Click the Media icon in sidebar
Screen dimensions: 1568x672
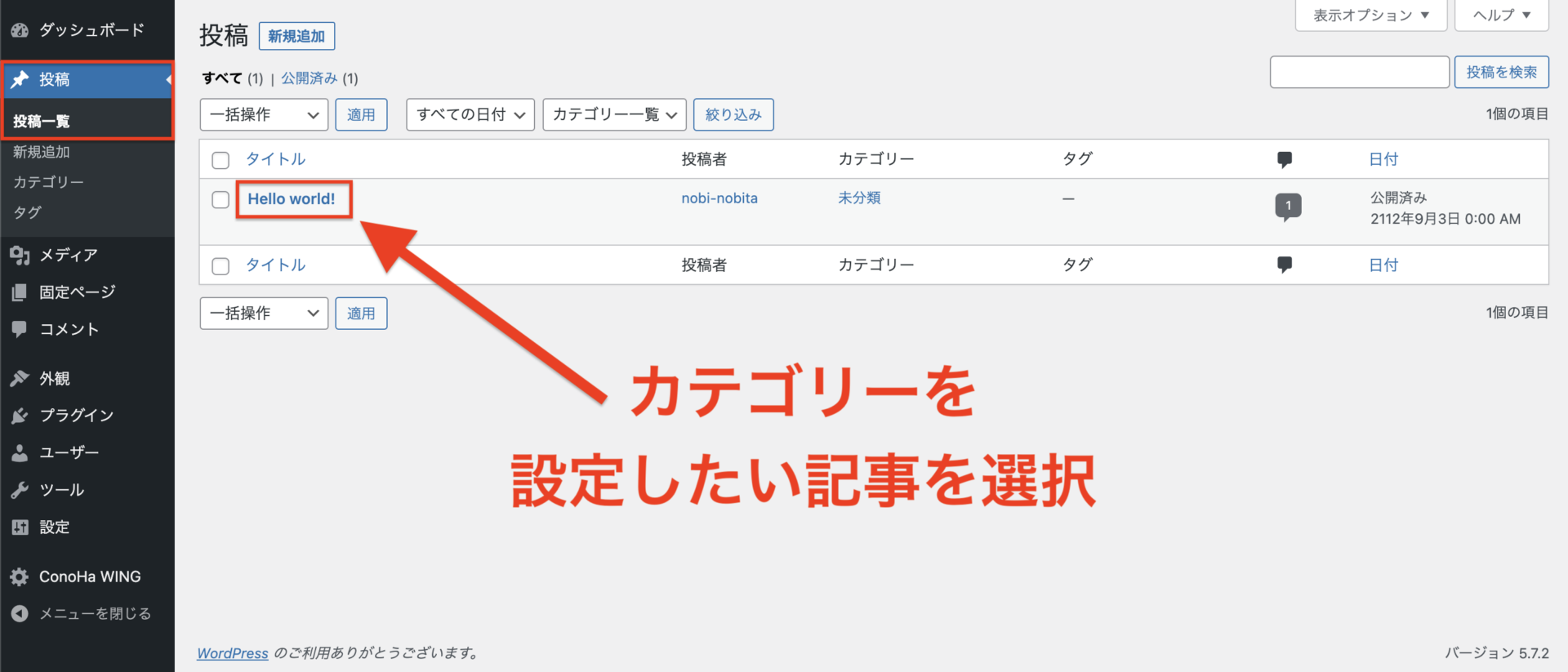(20, 256)
